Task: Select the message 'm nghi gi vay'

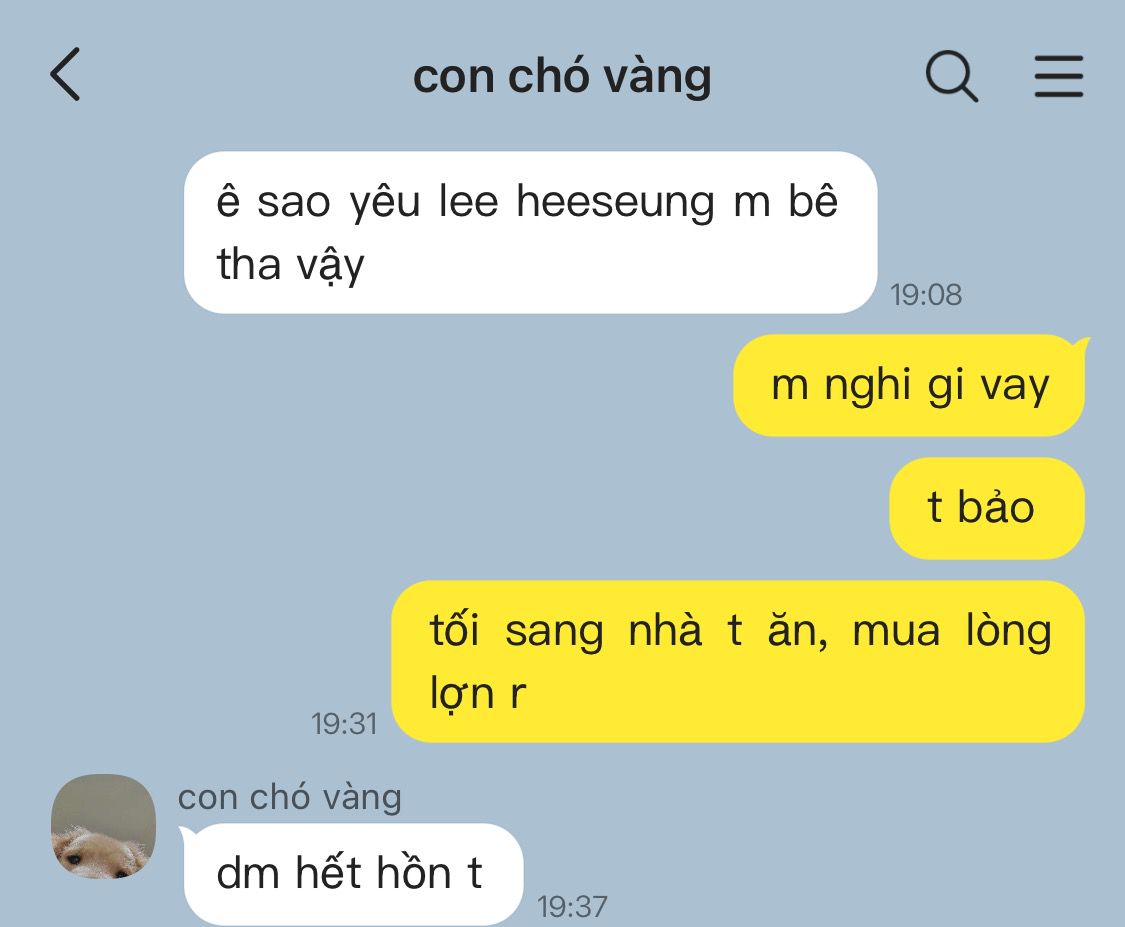Action: coord(909,385)
